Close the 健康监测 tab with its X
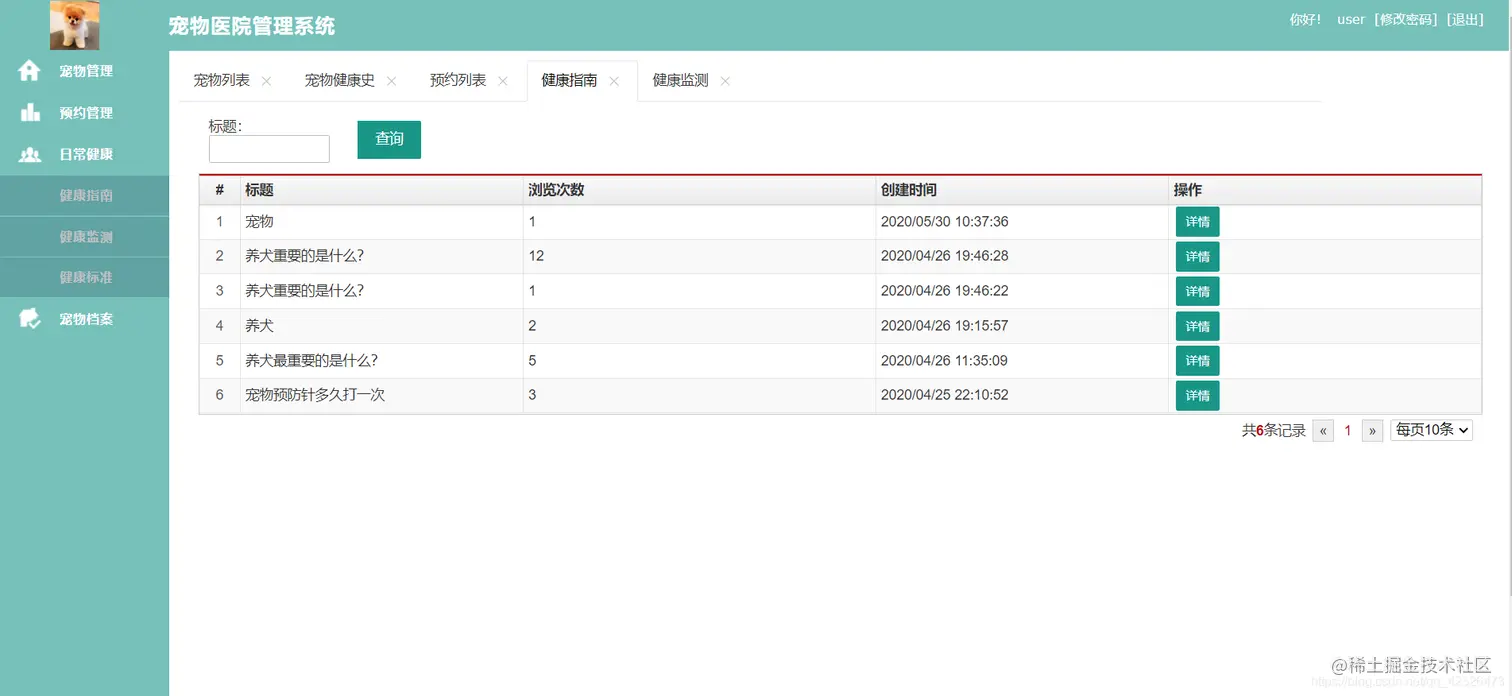 [725, 81]
